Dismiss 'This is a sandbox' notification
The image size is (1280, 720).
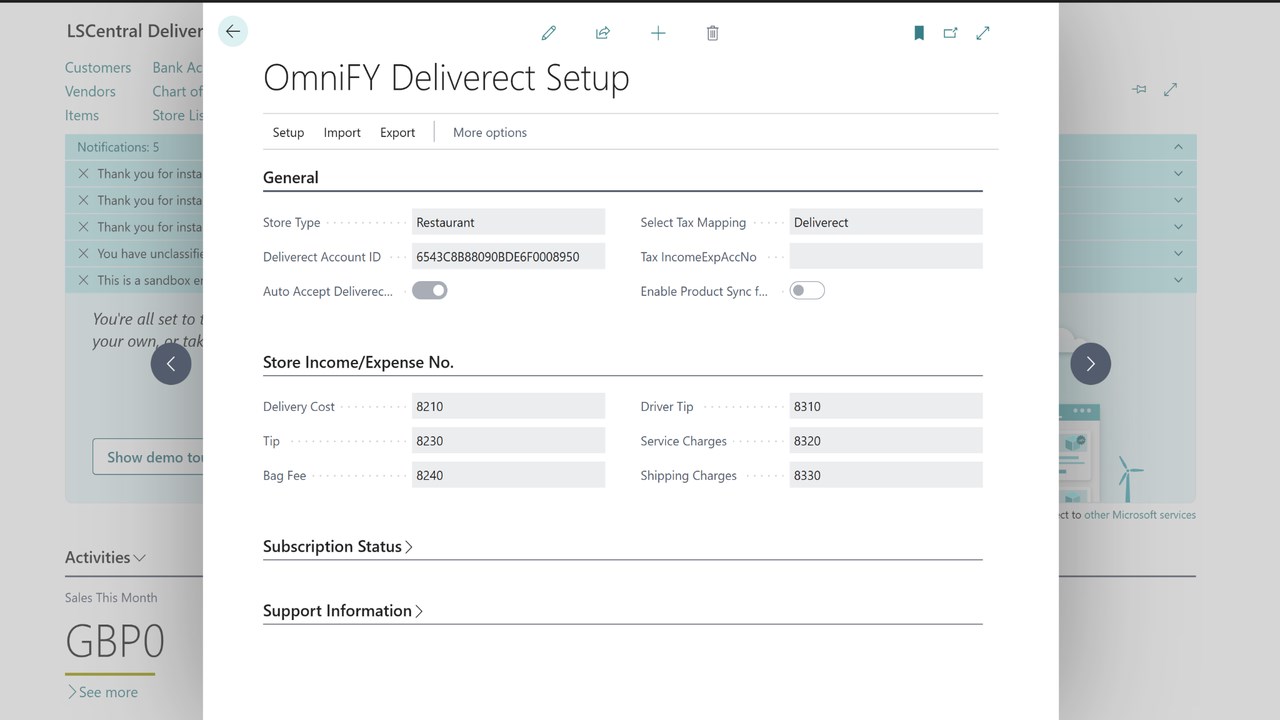pyautogui.click(x=83, y=280)
